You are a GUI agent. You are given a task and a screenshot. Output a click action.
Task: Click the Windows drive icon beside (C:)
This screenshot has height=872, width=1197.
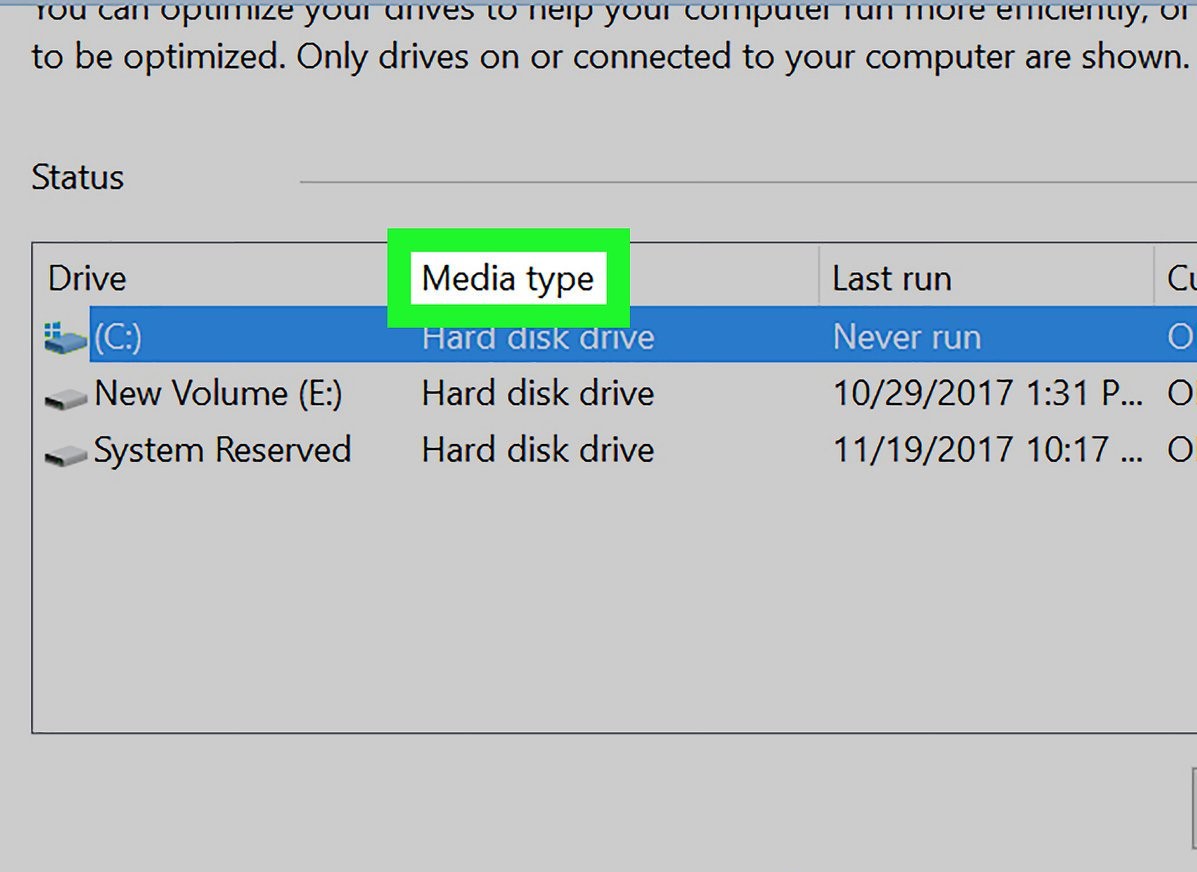click(x=66, y=338)
